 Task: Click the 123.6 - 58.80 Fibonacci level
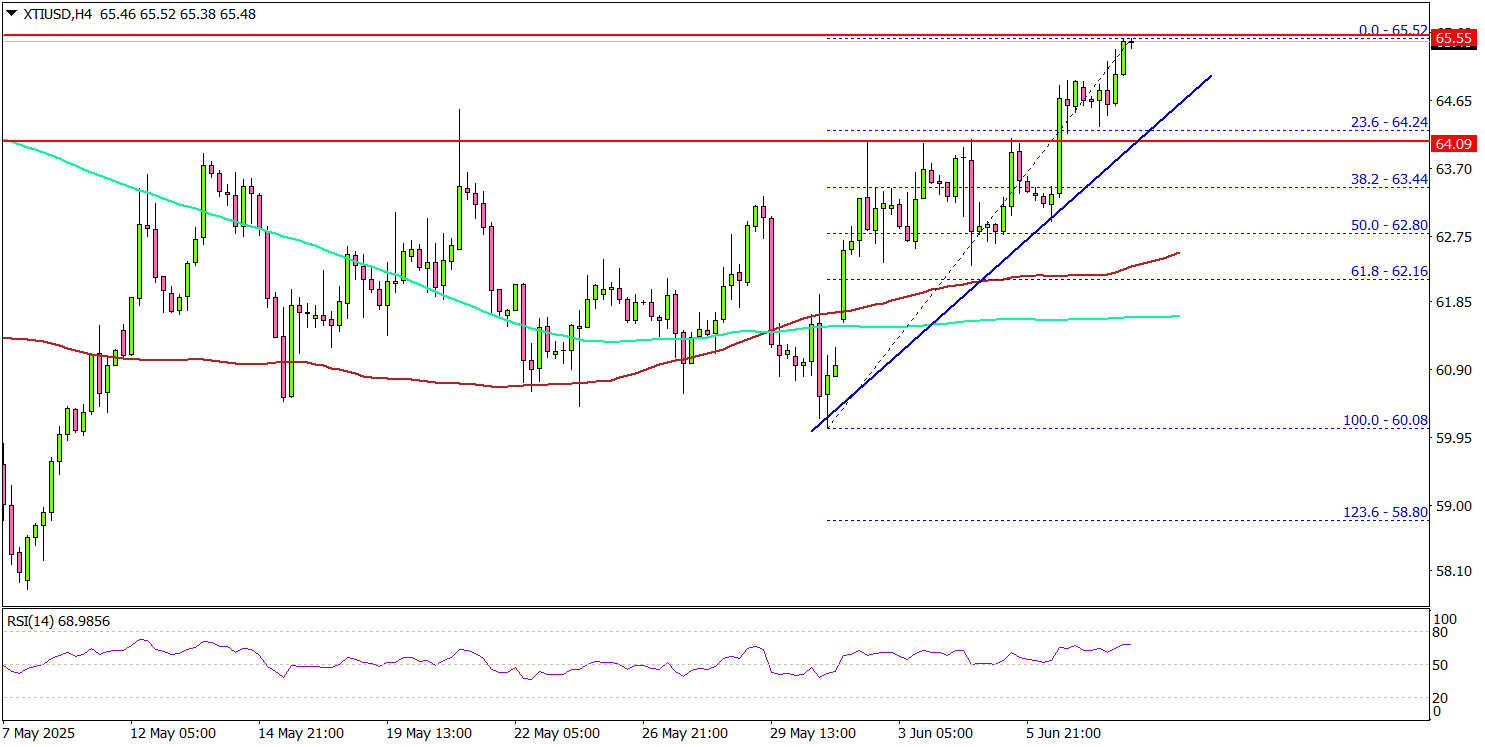coord(1385,512)
